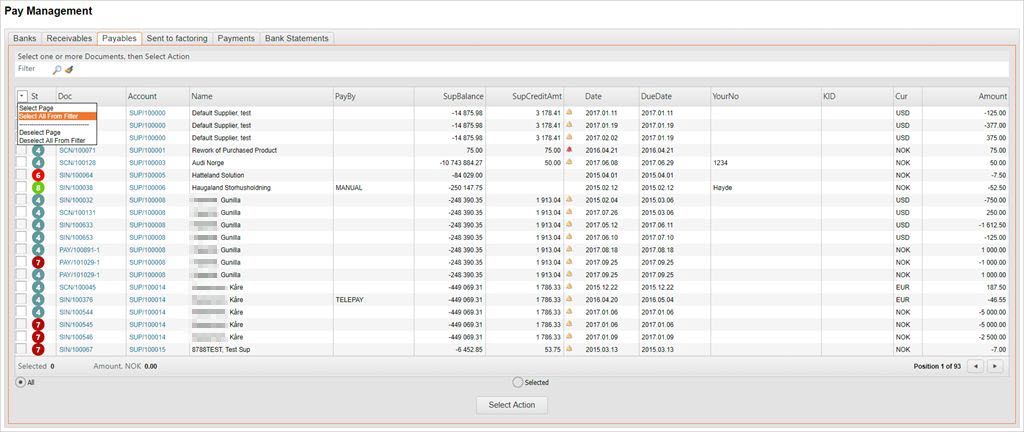Collapse the selection dropdown arrow in the header

[22, 96]
